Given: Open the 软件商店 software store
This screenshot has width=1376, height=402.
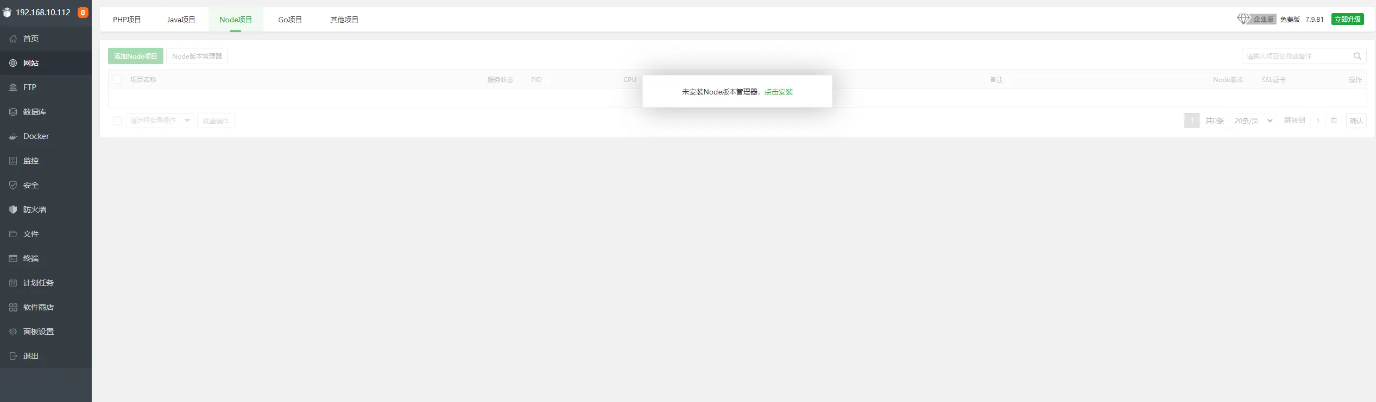Looking at the screenshot, I should [x=38, y=307].
